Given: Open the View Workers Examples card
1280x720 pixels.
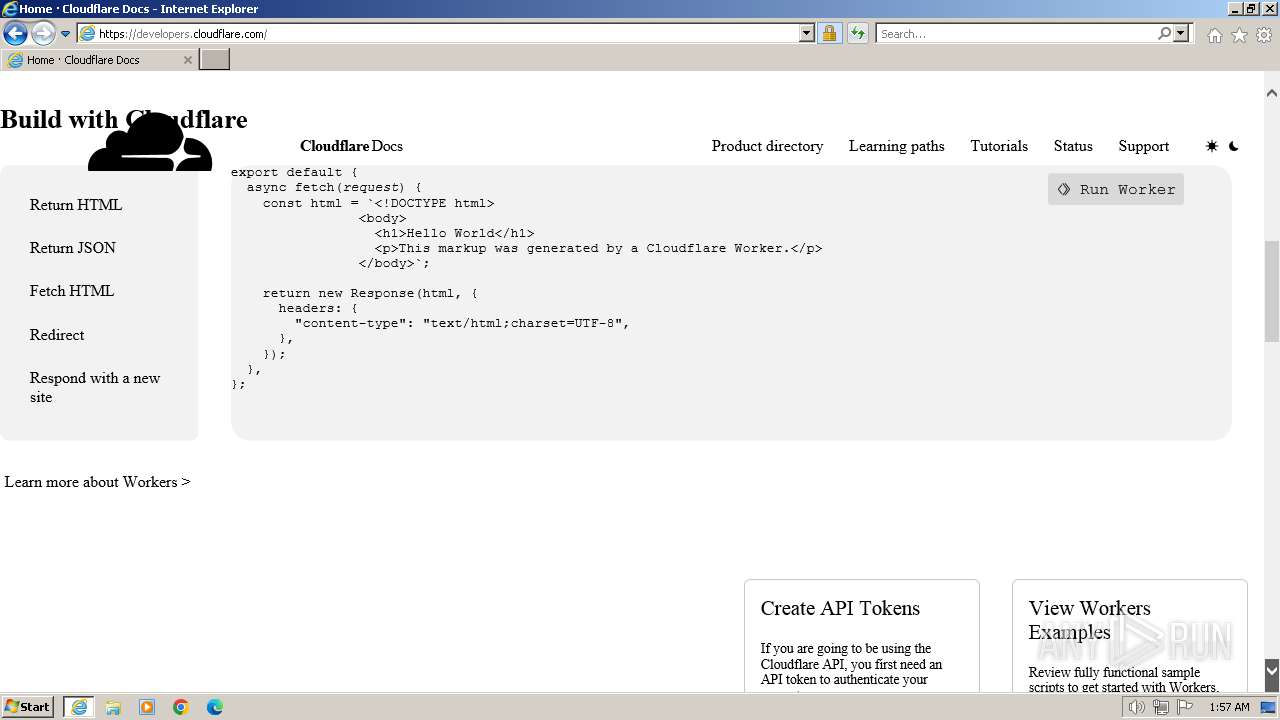Looking at the screenshot, I should (1130, 635).
